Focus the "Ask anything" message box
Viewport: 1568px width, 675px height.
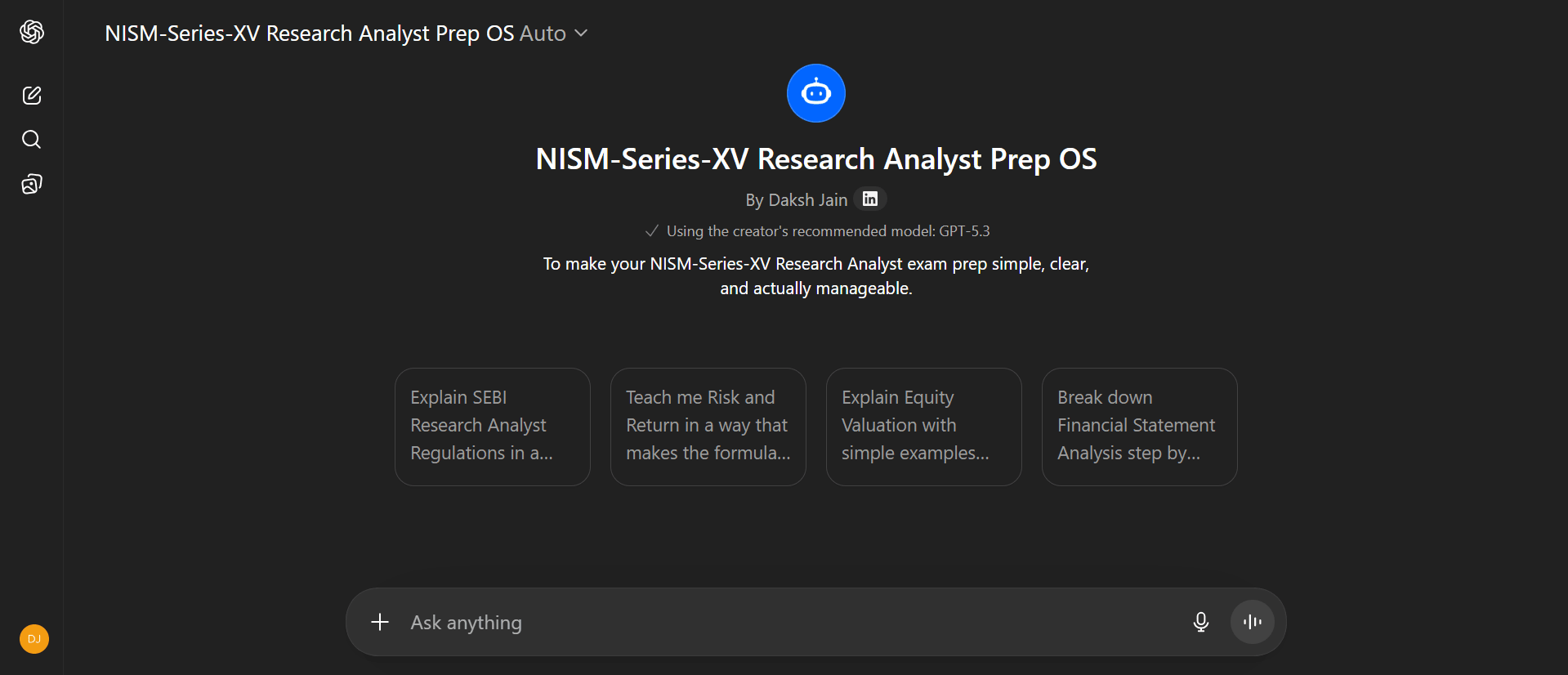(x=776, y=623)
